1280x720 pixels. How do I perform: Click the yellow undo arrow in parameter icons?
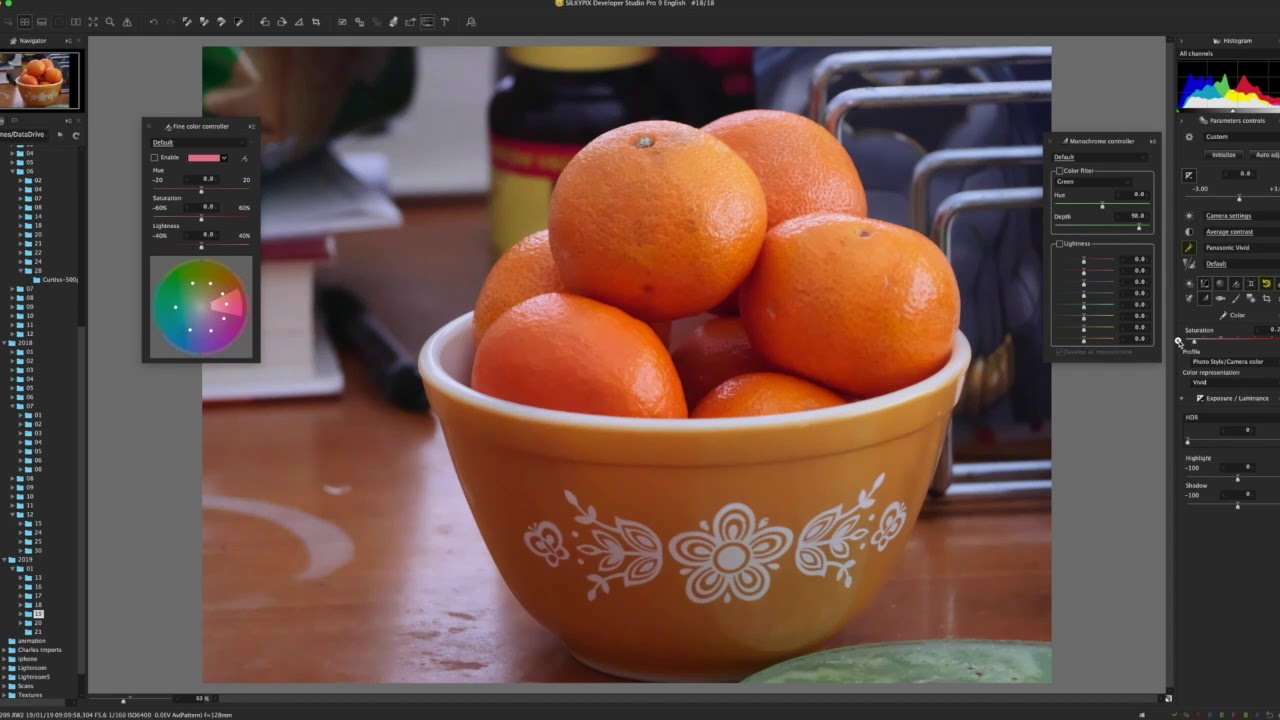click(x=1266, y=284)
